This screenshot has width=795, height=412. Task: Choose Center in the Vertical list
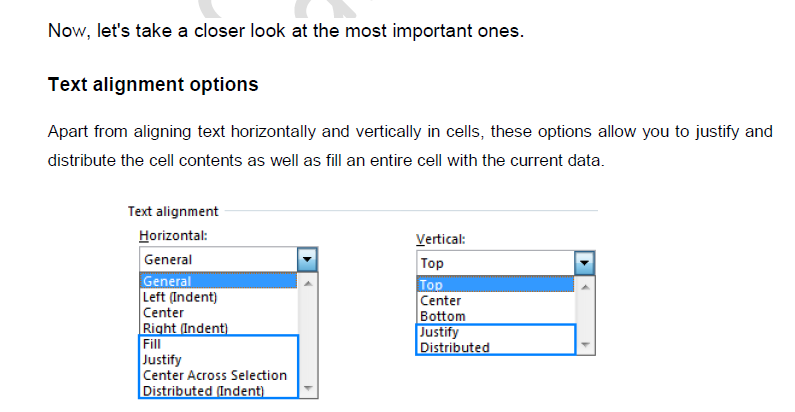pyautogui.click(x=440, y=301)
